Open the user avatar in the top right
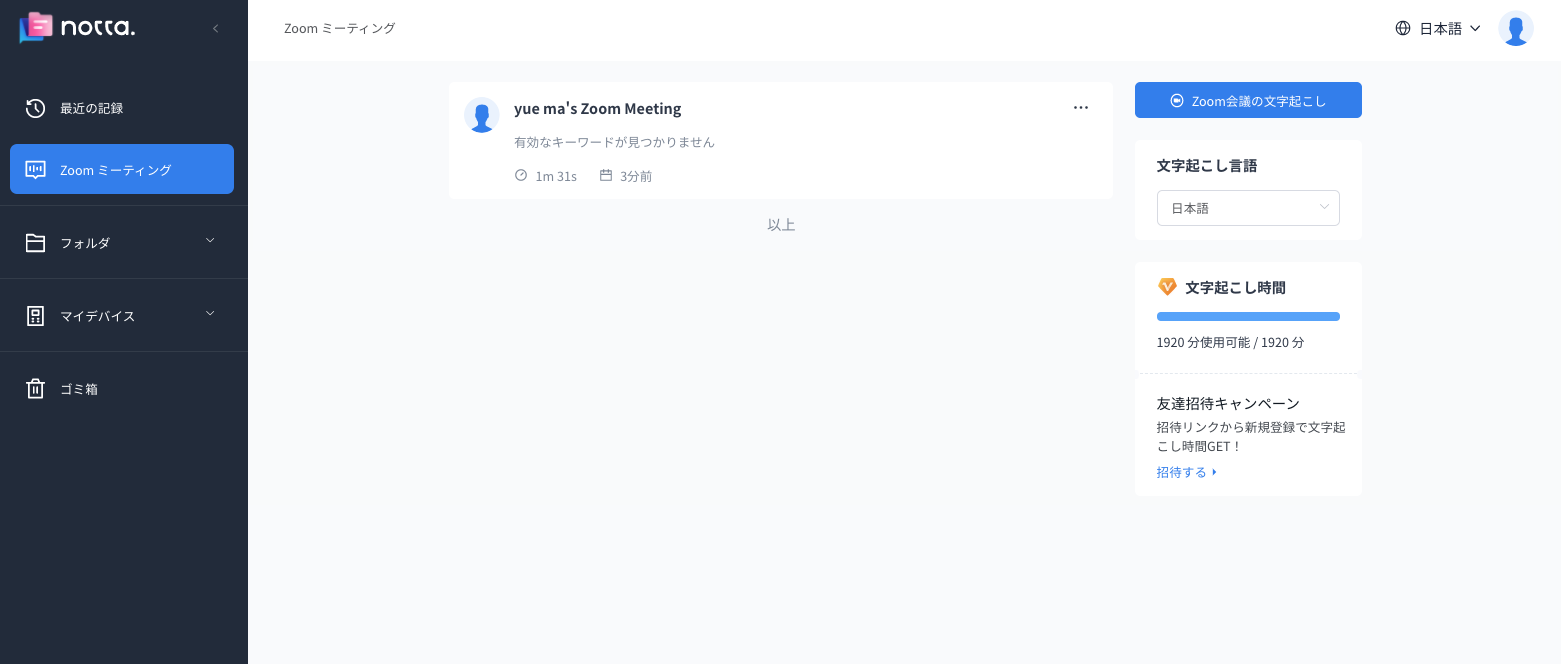Screen dimensions: 1561x664 1516,28
